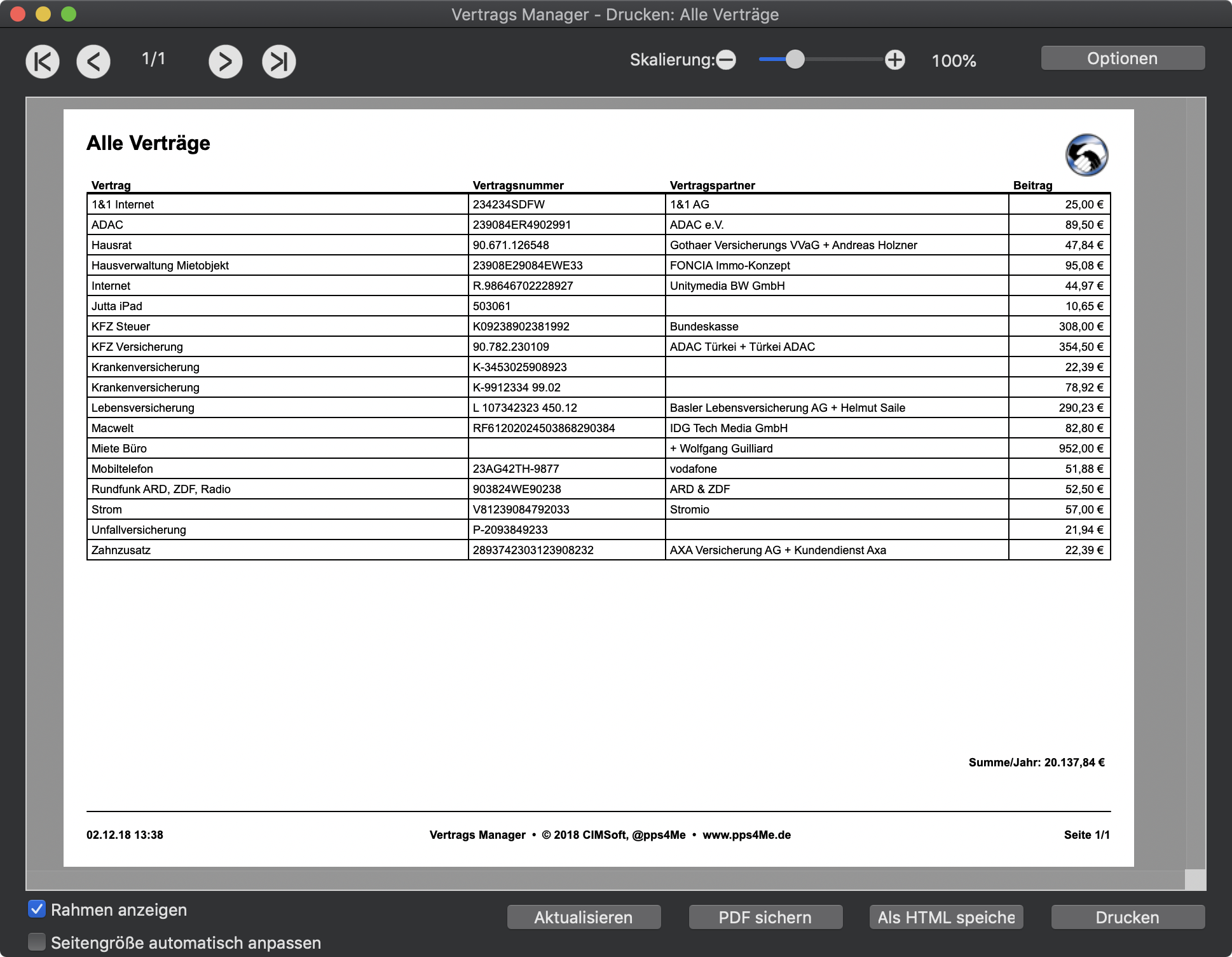Viewport: 1232px width, 957px height.
Task: Click the footer date 02.12.18 13:38
Action: (x=125, y=835)
